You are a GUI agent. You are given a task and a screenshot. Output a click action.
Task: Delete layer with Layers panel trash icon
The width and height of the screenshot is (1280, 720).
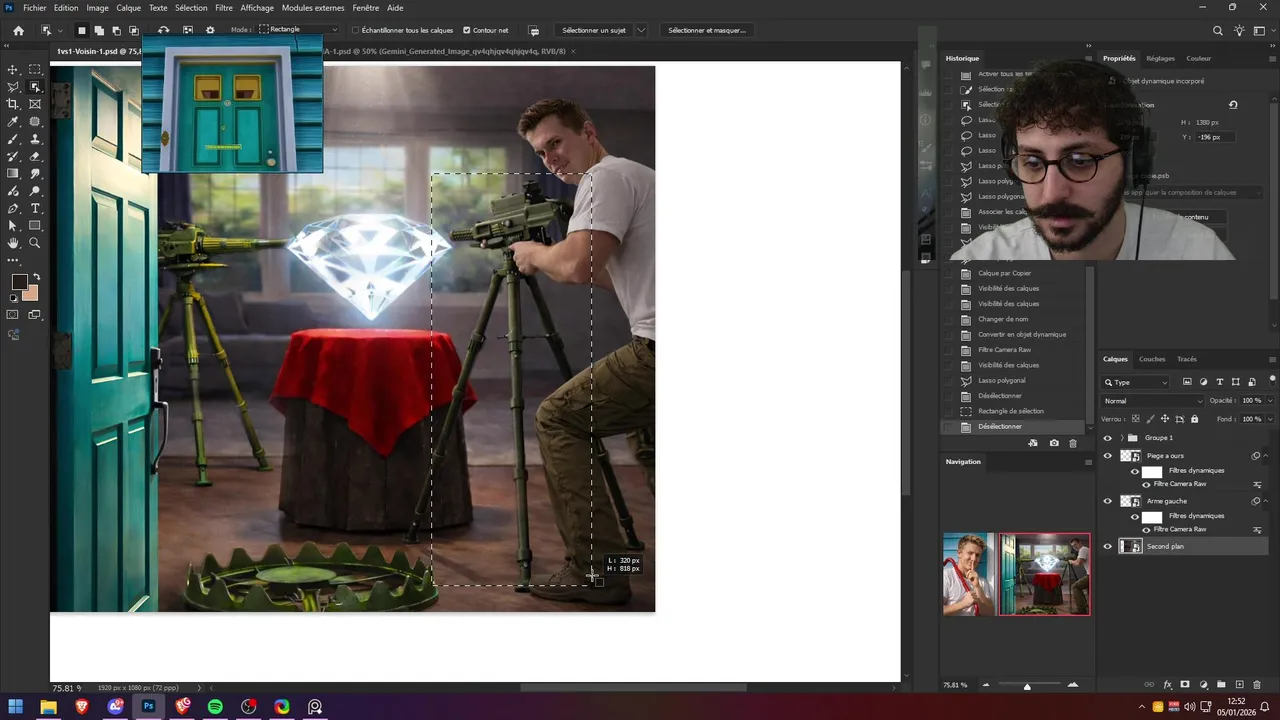click(1257, 685)
